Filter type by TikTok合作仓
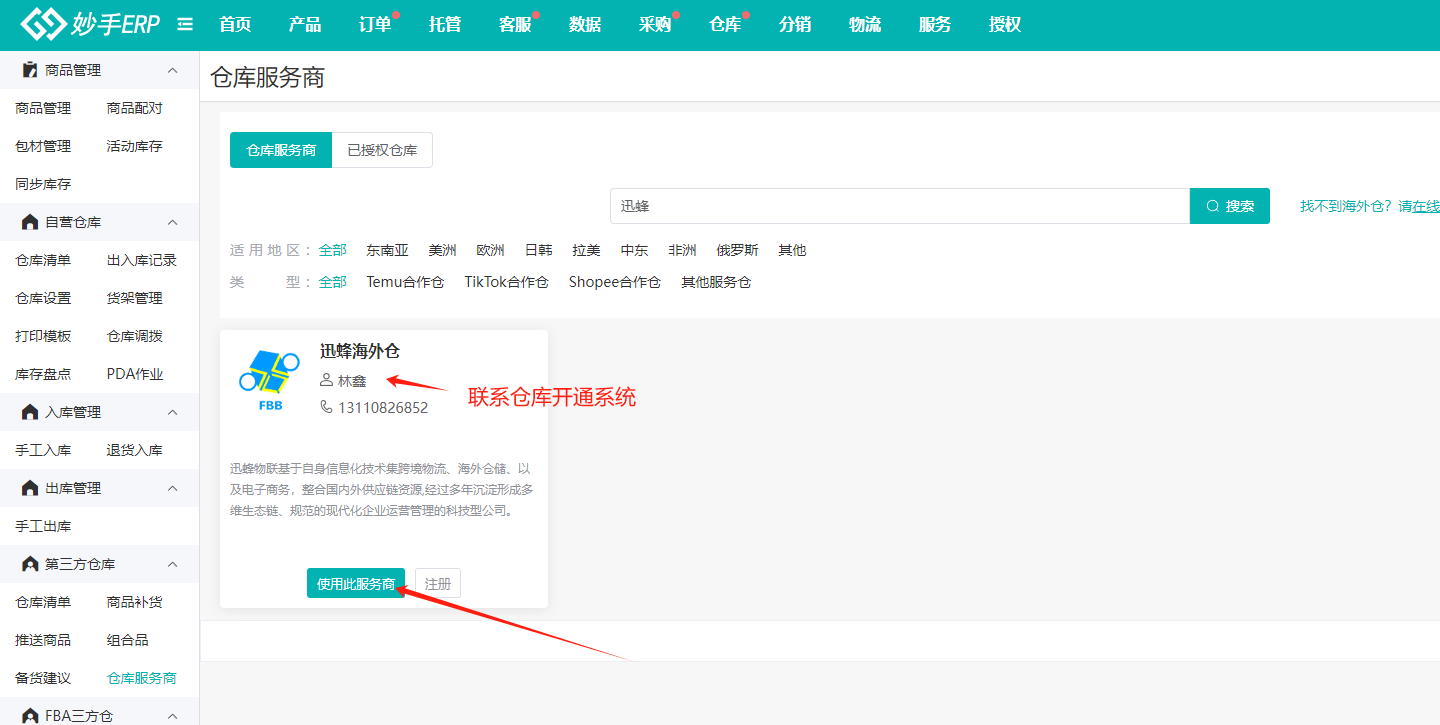 point(506,282)
